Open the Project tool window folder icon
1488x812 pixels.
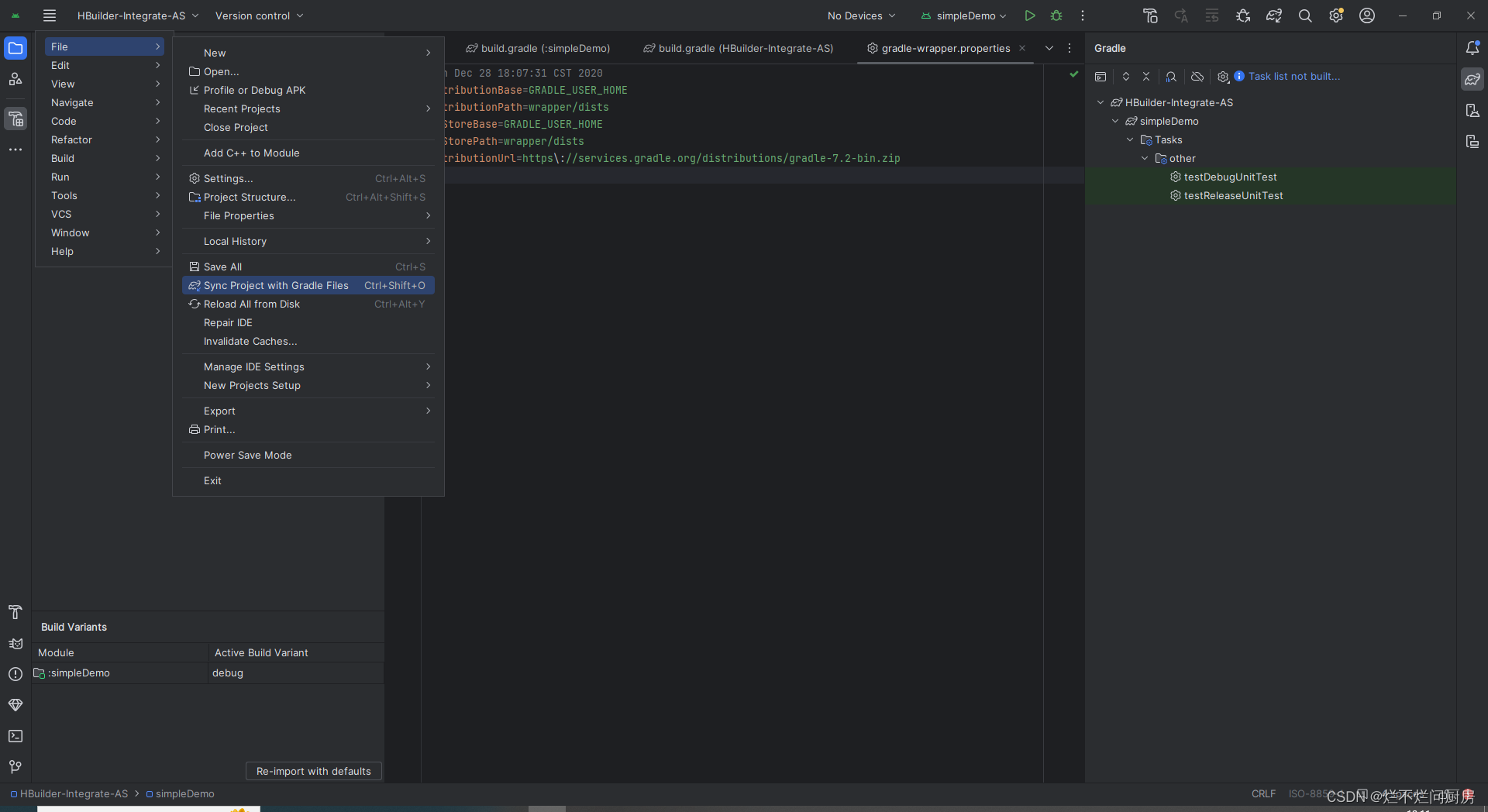click(15, 48)
